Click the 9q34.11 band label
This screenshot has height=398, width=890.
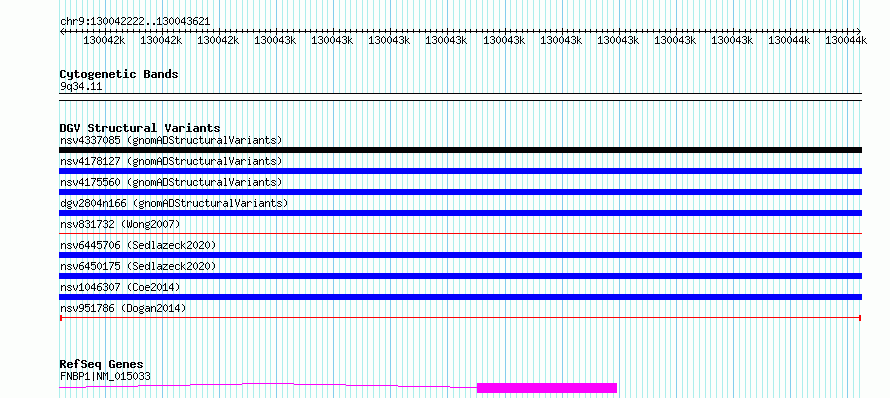(x=81, y=86)
